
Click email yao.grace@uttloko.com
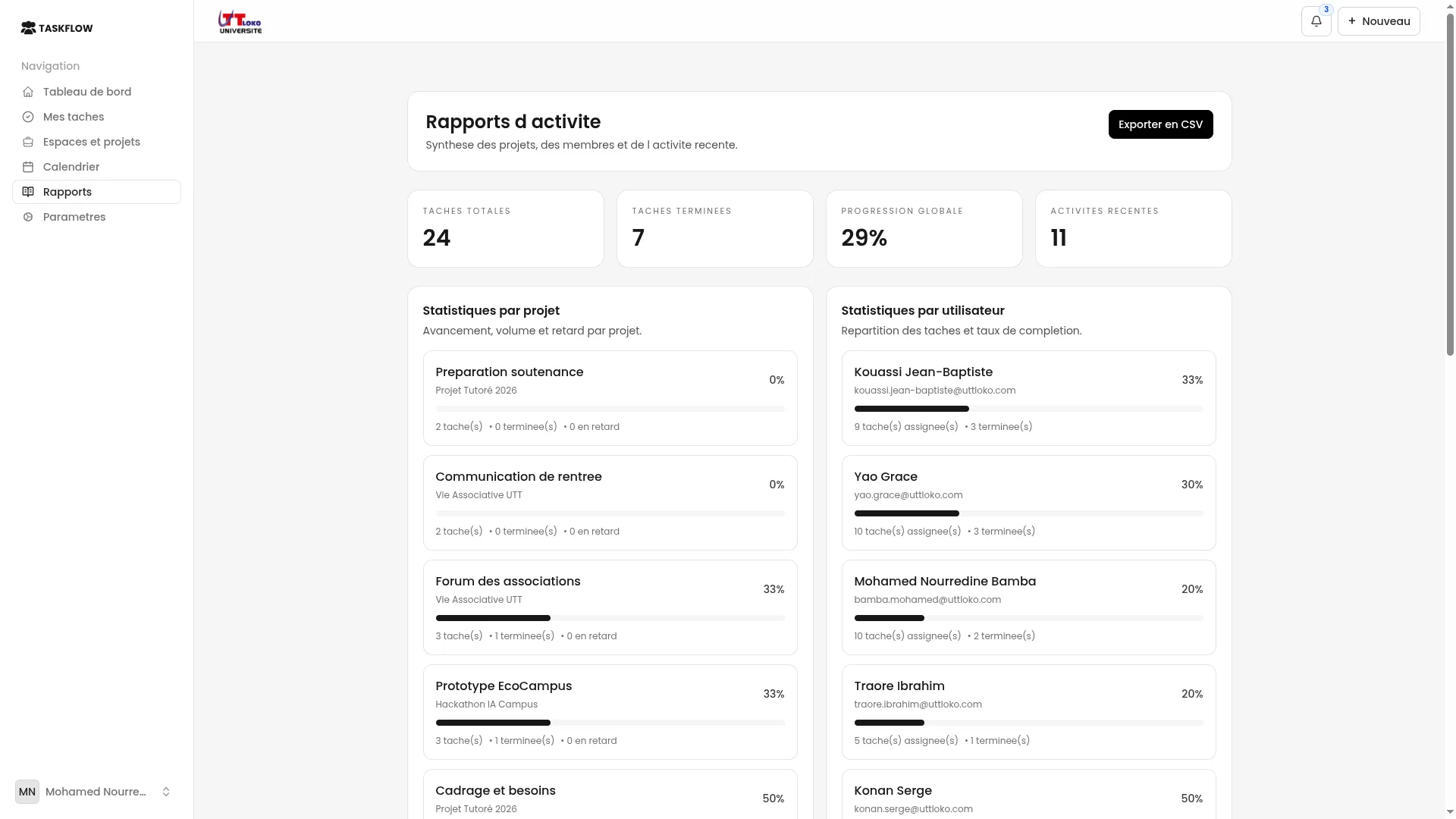coord(908,495)
